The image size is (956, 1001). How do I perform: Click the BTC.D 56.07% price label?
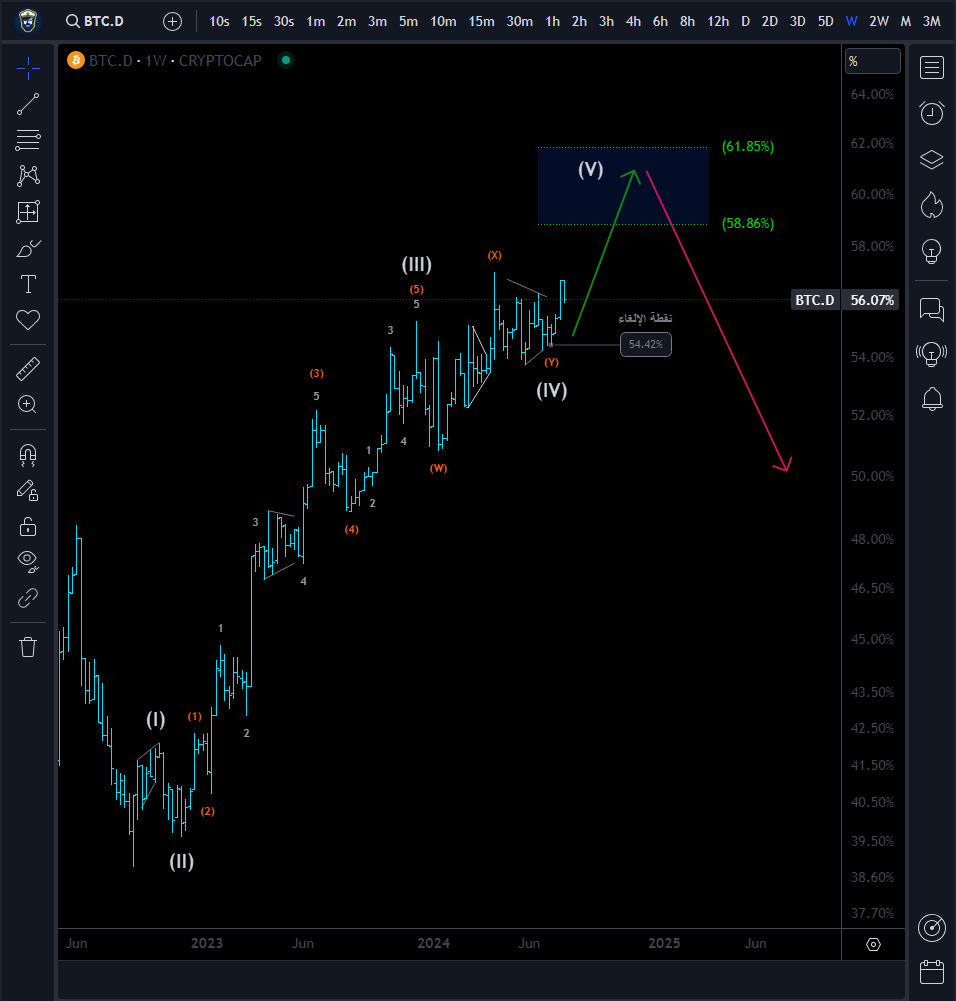(x=845, y=300)
